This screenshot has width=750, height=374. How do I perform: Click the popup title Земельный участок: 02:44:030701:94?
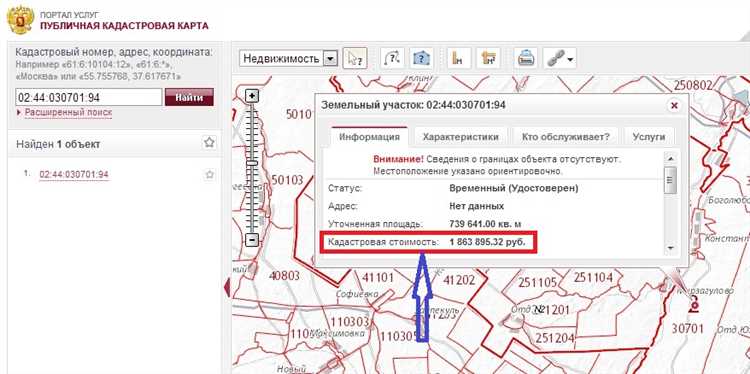413,105
